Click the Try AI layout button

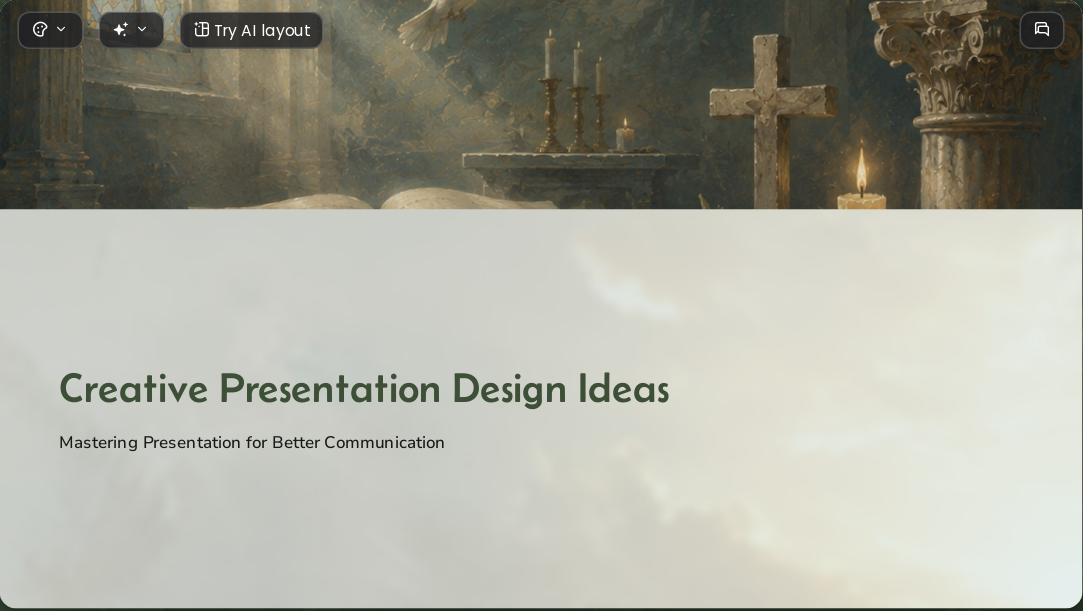pyautogui.click(x=251, y=30)
